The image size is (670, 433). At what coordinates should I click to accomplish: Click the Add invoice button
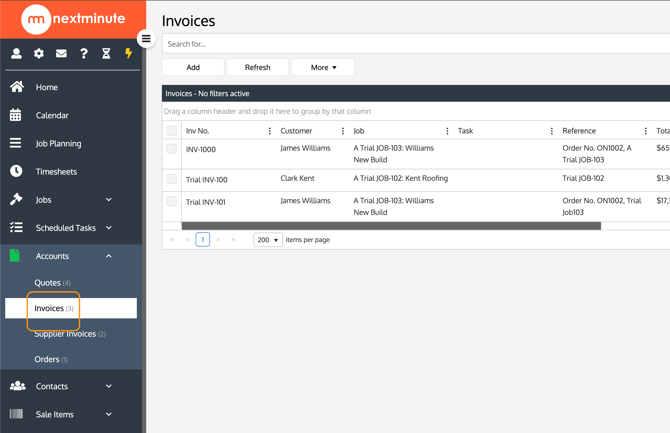[x=193, y=67]
